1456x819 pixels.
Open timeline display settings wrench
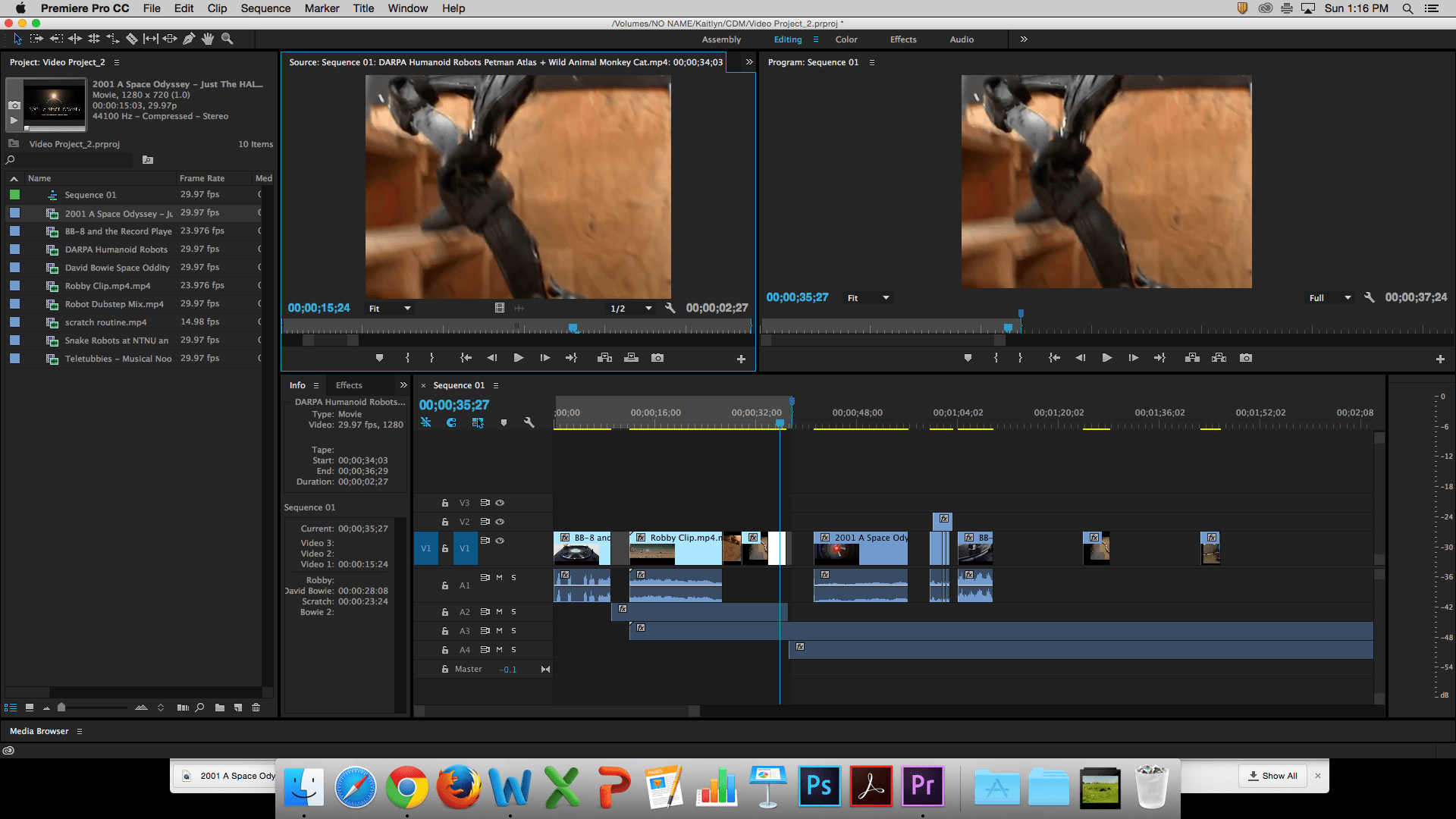[x=529, y=423]
